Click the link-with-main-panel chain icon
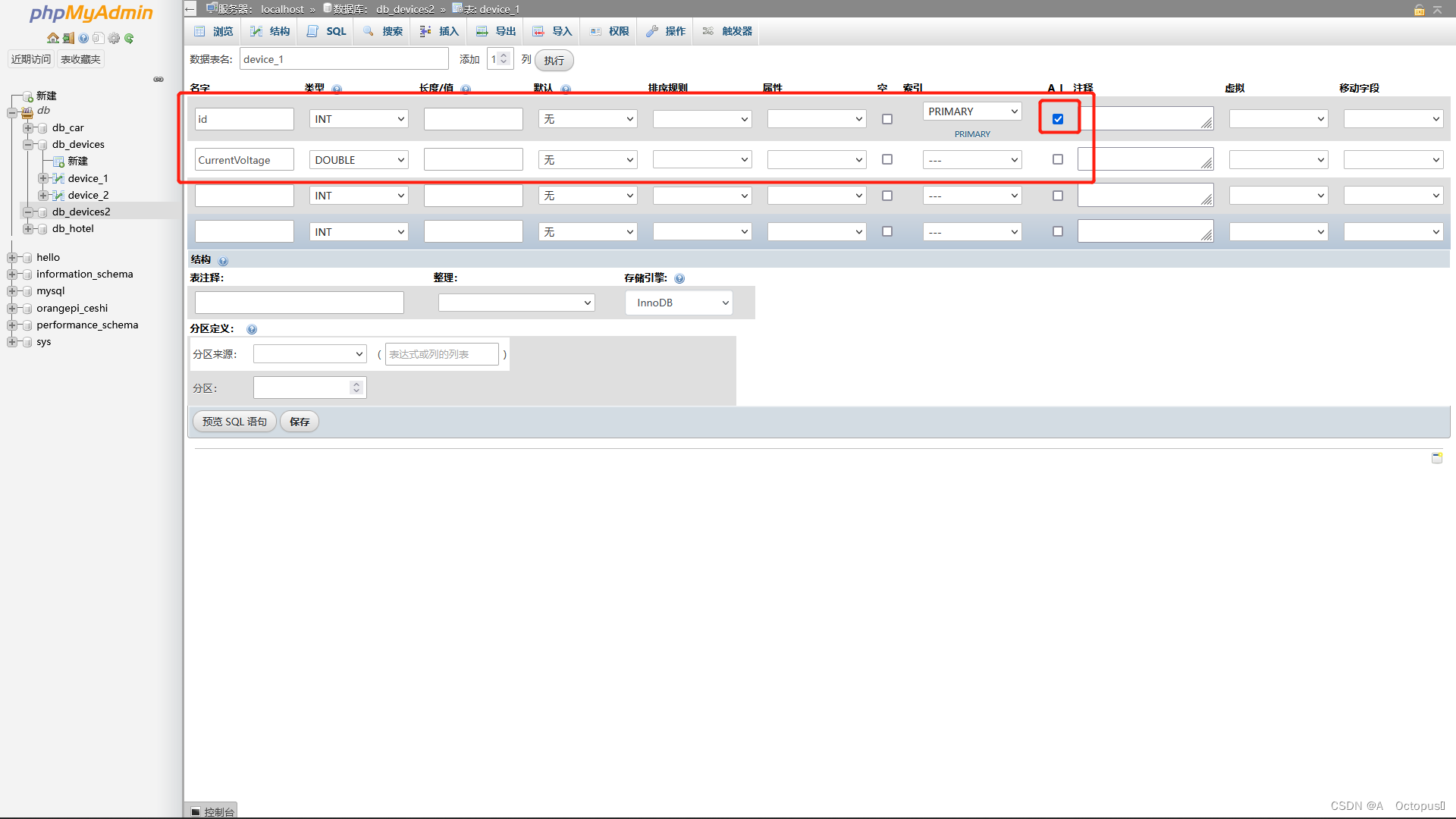 (x=158, y=79)
